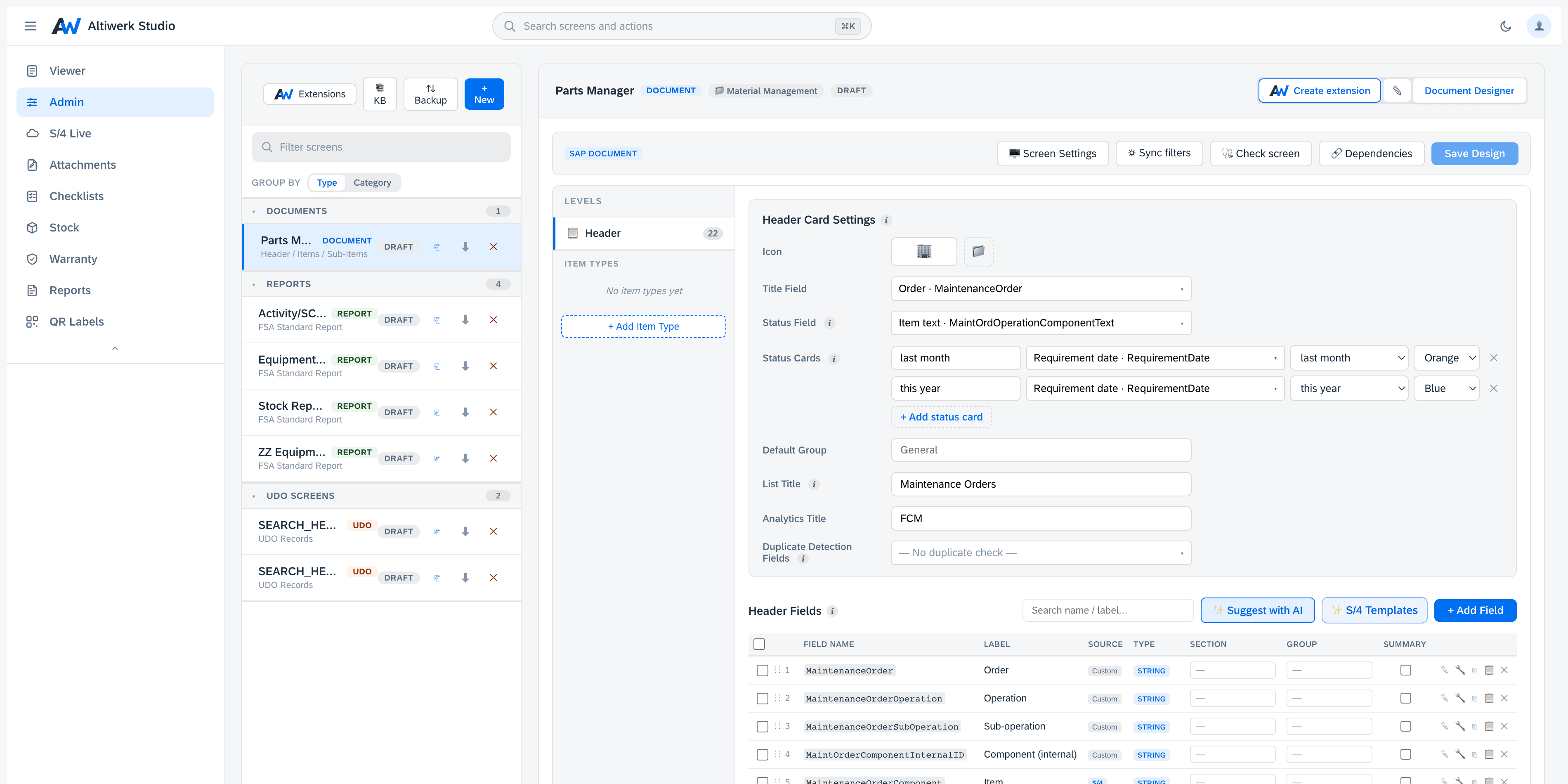Open Viewer in the sidebar
The image size is (1568, 784).
[115, 71]
